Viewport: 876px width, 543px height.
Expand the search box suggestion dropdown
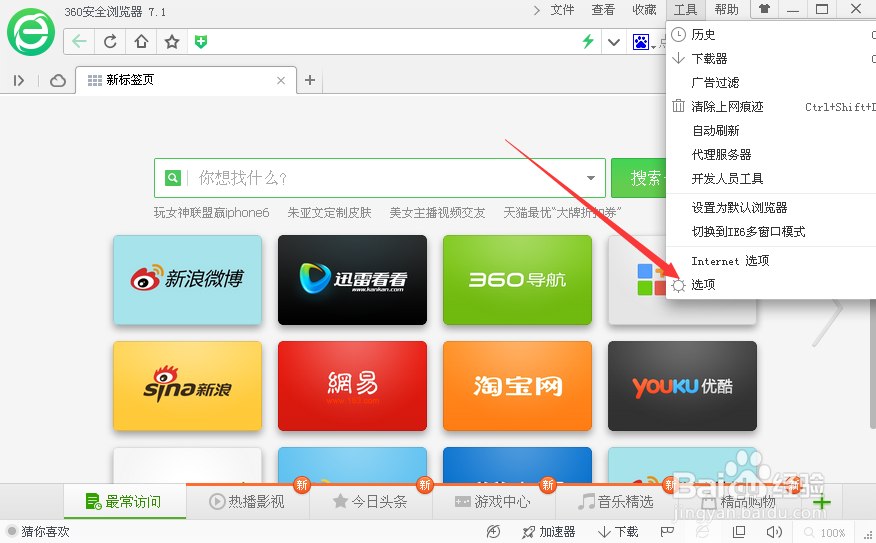pyautogui.click(x=591, y=178)
